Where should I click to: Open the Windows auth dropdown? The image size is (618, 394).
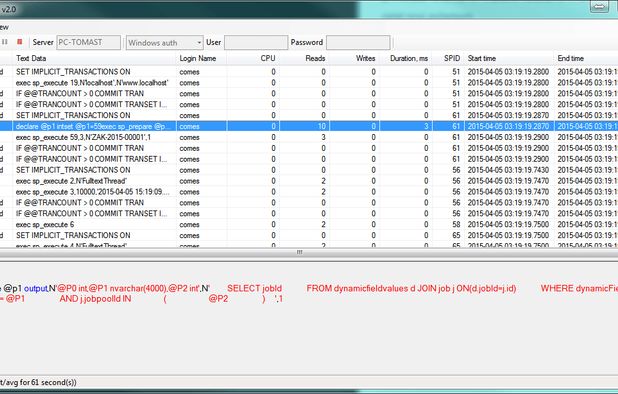165,43
